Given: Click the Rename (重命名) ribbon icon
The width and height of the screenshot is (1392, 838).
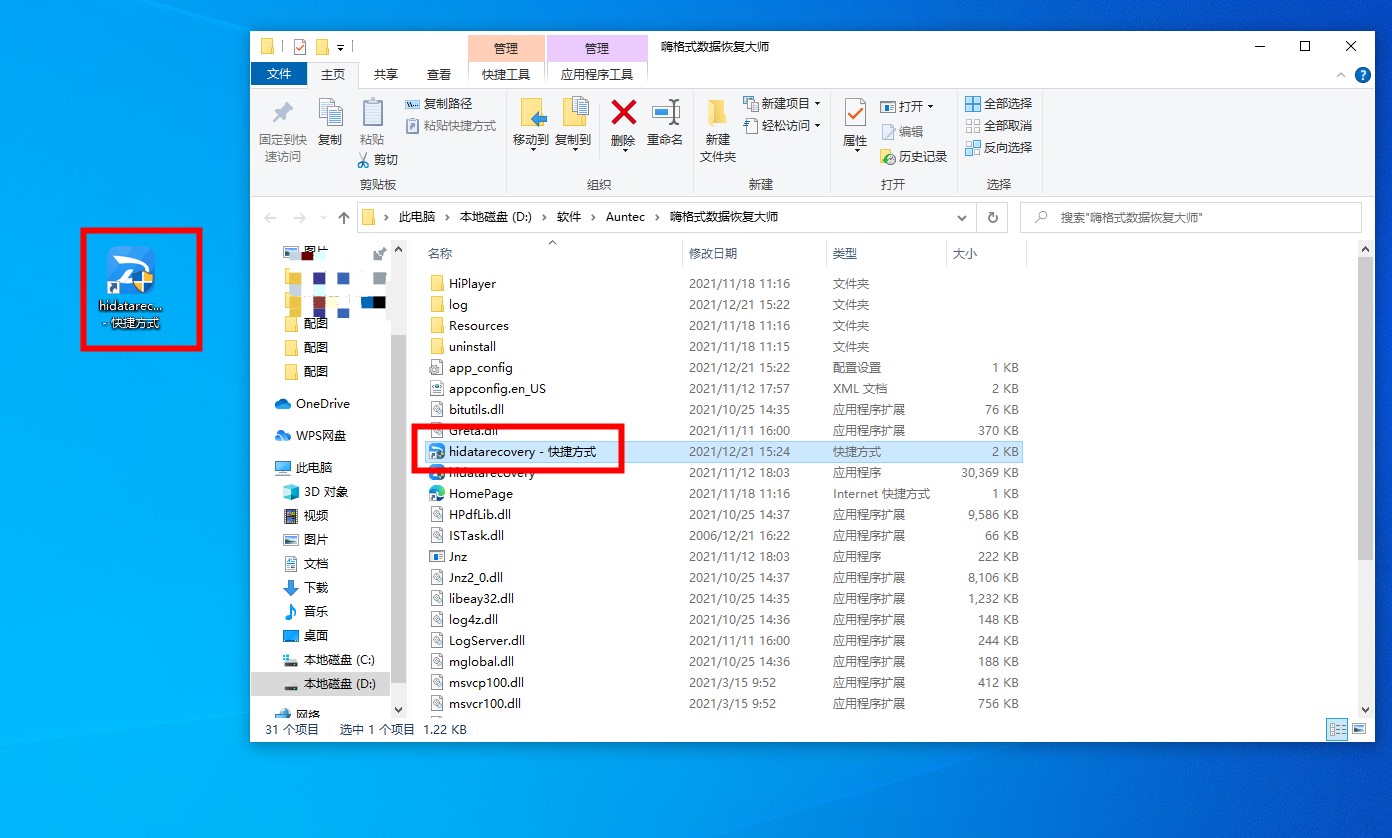Looking at the screenshot, I should click(x=665, y=112).
